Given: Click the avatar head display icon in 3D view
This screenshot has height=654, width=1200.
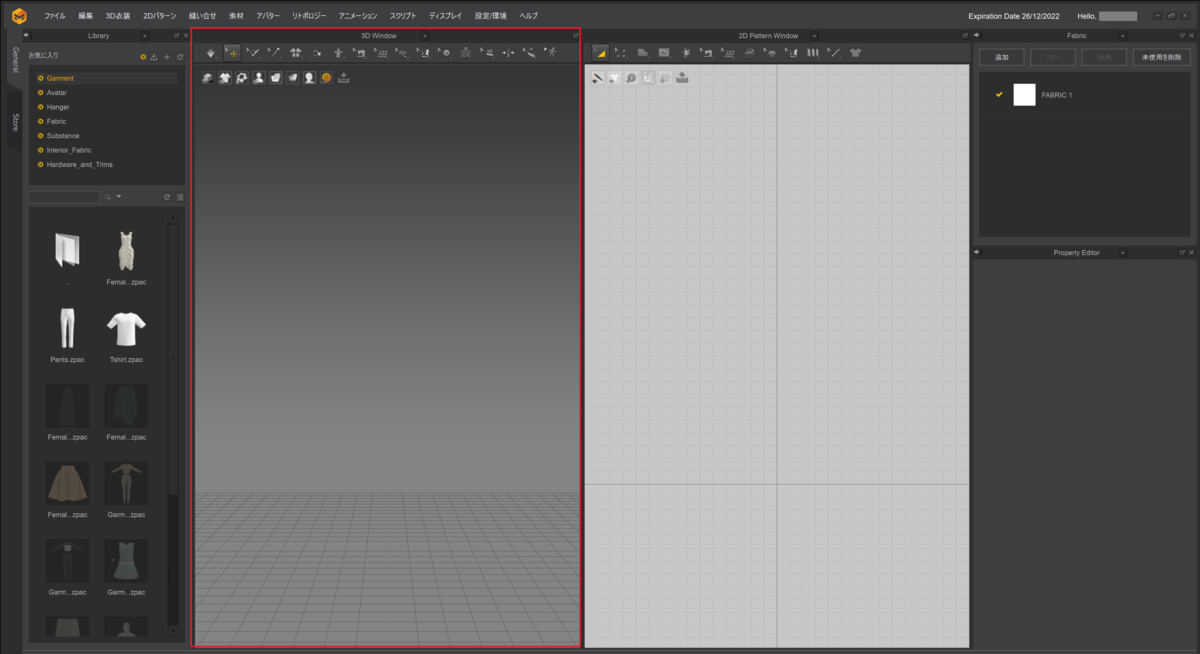Looking at the screenshot, I should pos(309,78).
